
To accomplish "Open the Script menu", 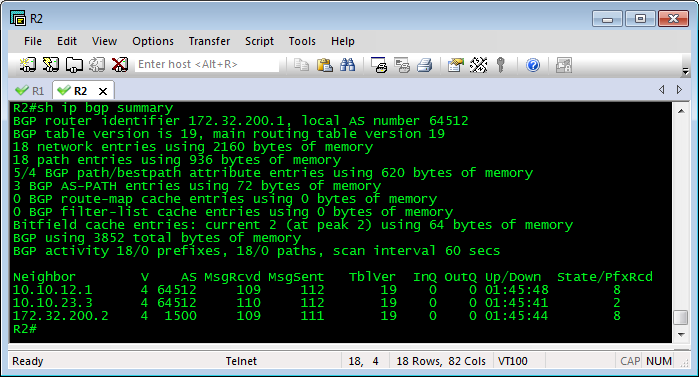I will (x=259, y=41).
